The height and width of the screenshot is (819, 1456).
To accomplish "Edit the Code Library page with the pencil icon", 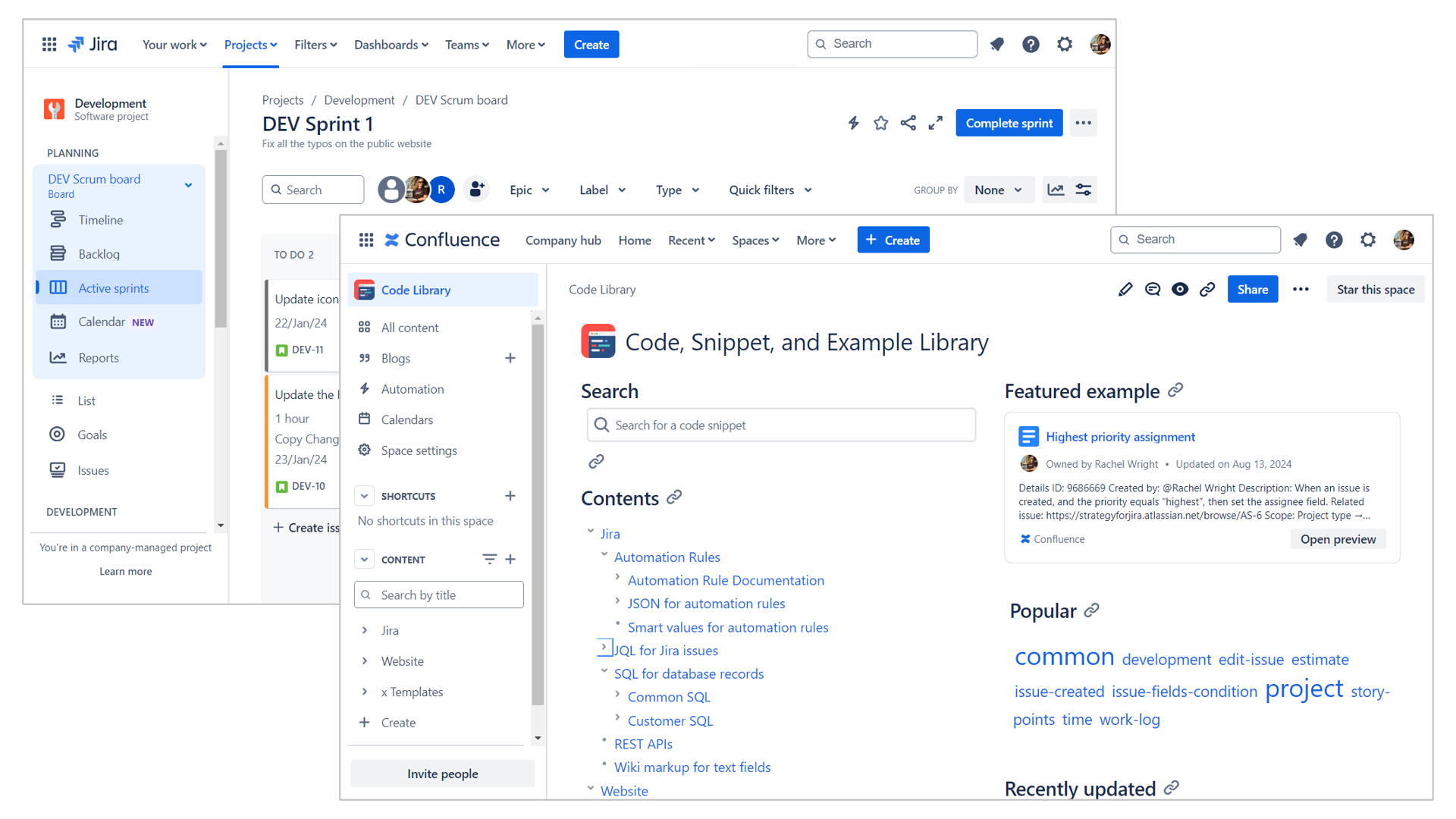I will (1125, 289).
